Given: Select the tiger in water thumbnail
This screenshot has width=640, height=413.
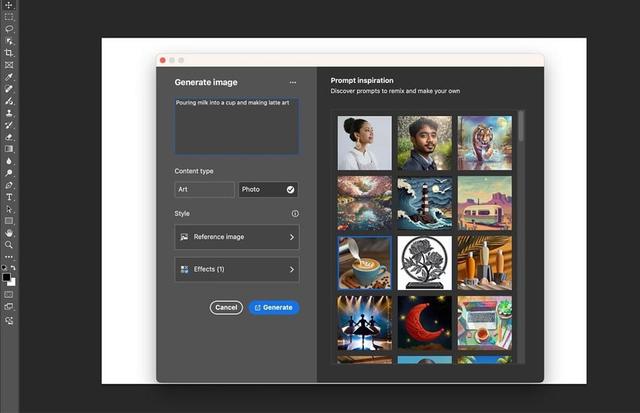Looking at the screenshot, I should [484, 143].
